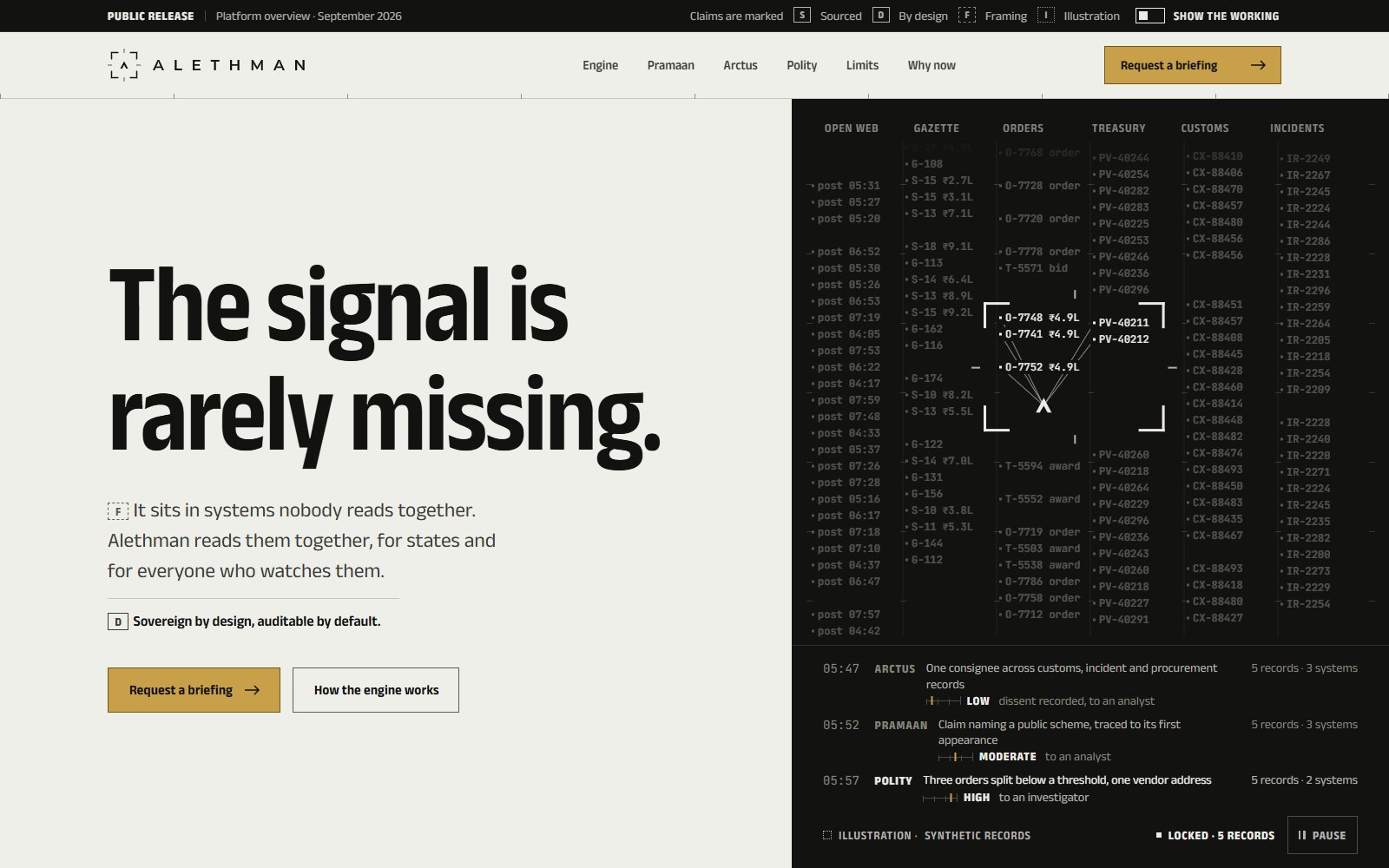Screen dimensions: 1389x868
Task: Open the Engine nav item
Action: (x=600, y=65)
